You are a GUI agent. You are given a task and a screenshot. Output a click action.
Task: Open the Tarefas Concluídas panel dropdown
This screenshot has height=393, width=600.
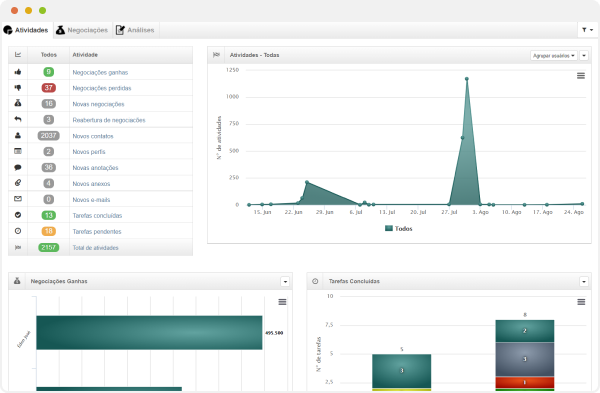pyautogui.click(x=584, y=282)
